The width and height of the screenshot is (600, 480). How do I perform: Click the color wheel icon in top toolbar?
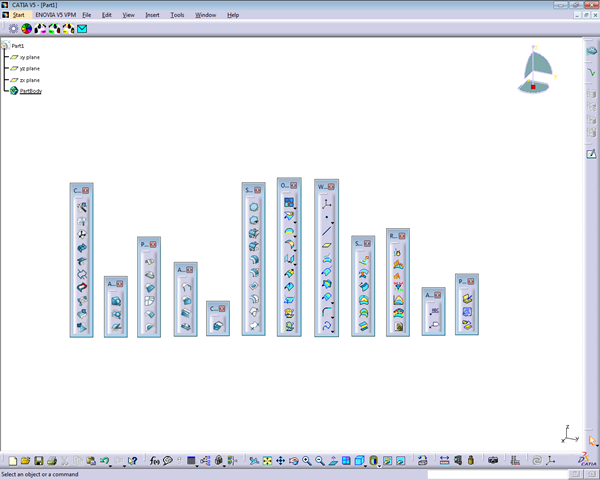tap(27, 29)
